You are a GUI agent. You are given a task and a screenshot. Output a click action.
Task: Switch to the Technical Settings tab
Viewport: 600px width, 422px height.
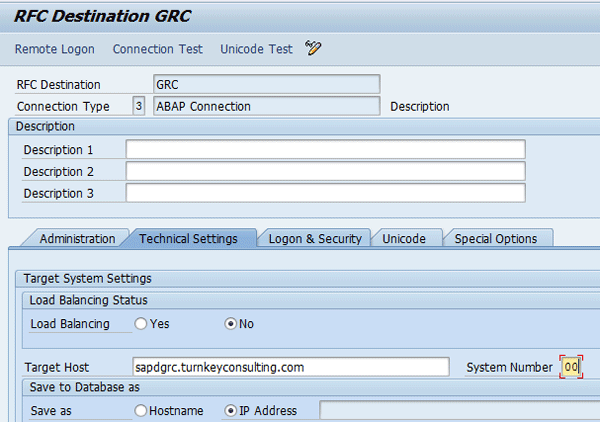coord(188,239)
